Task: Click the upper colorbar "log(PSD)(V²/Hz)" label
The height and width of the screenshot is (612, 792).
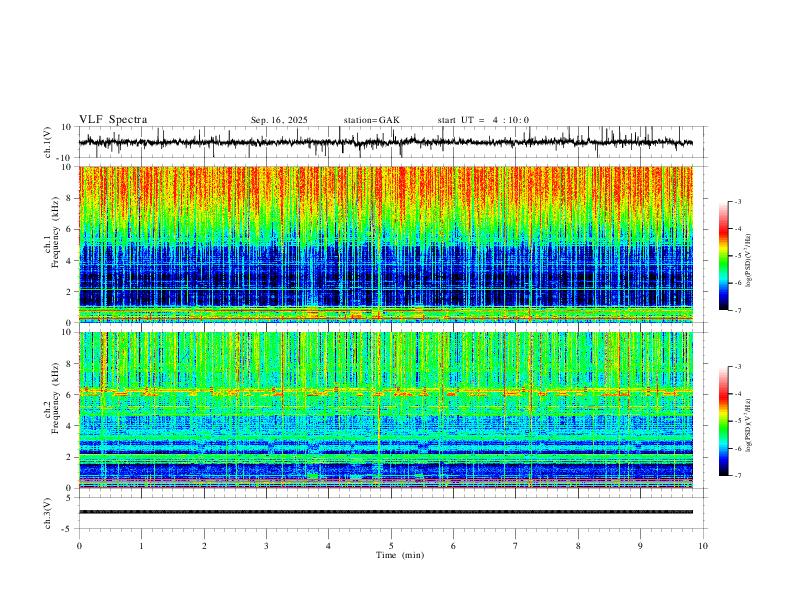Action: [x=749, y=260]
